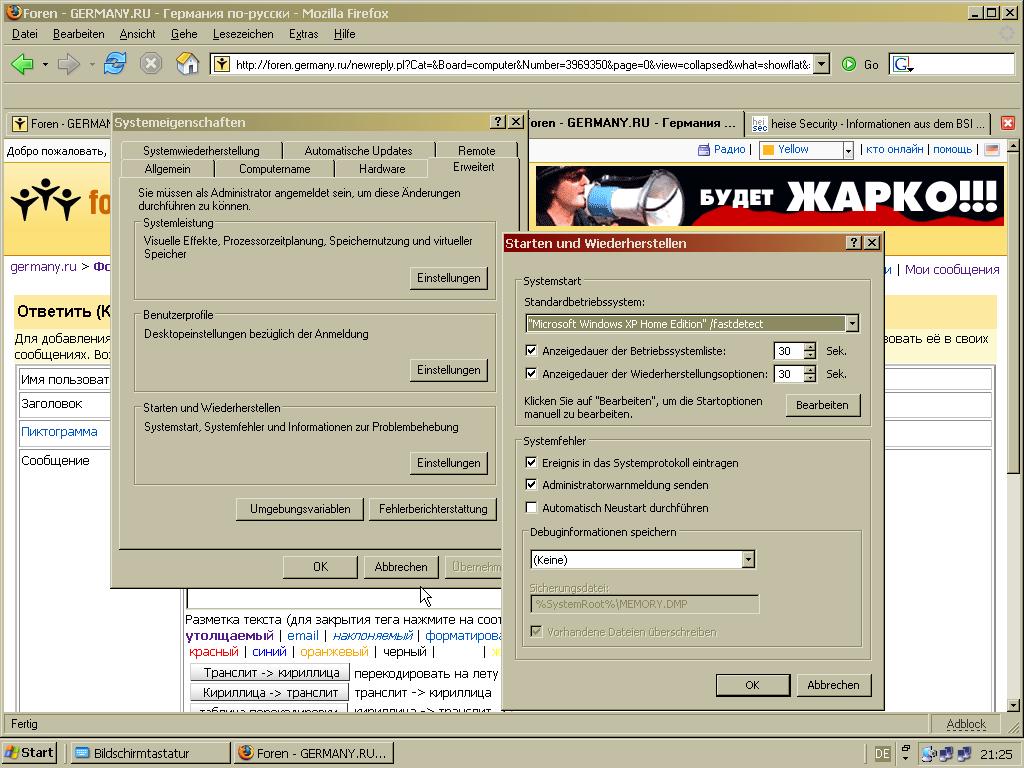Click the help question mark in Starten und Wiederherstellen
Image resolution: width=1024 pixels, height=768 pixels.
tap(853, 243)
